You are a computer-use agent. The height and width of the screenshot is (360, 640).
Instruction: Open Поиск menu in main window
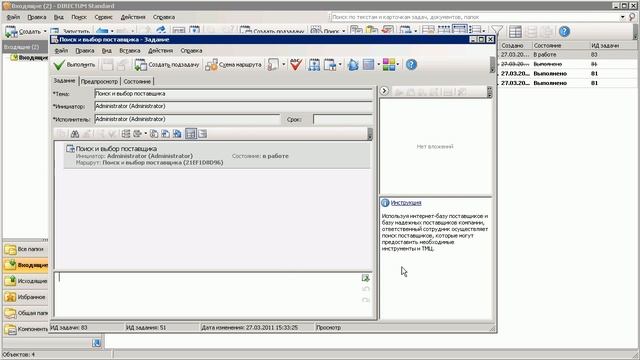click(x=79, y=17)
